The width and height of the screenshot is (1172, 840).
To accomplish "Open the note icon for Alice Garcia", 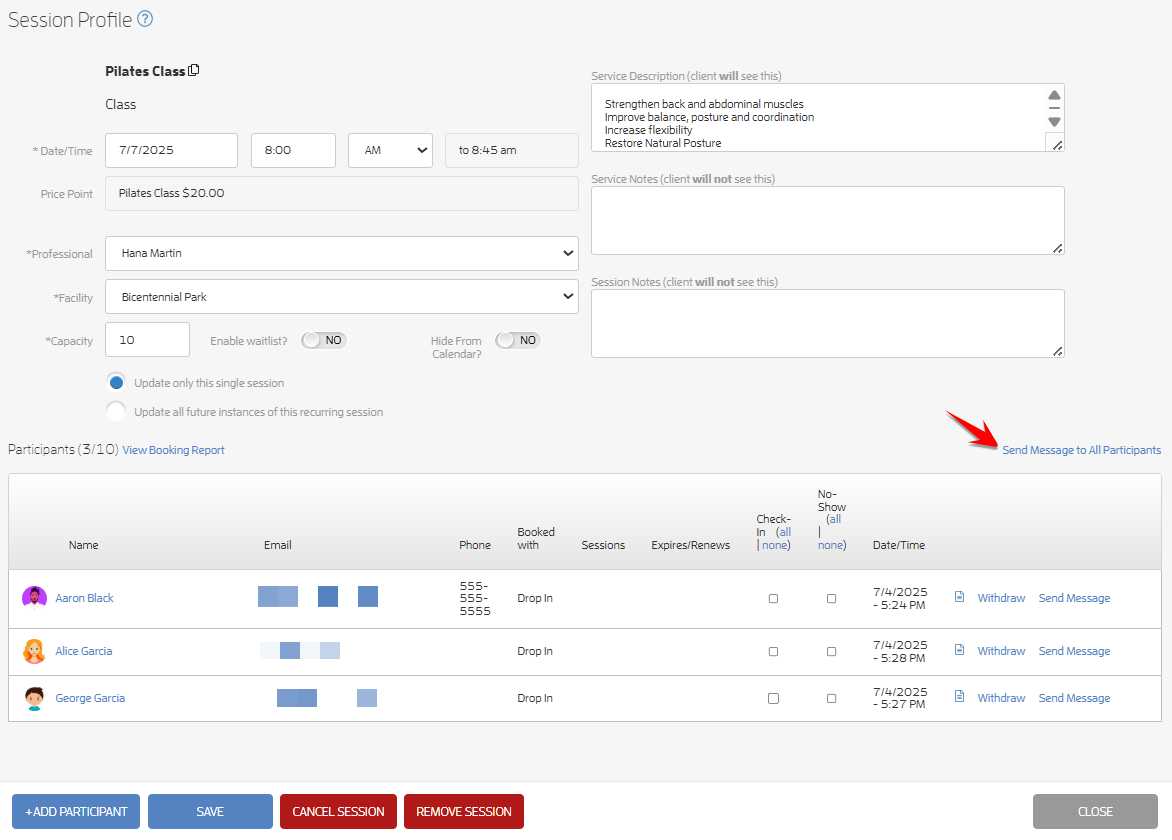I will click(x=960, y=650).
